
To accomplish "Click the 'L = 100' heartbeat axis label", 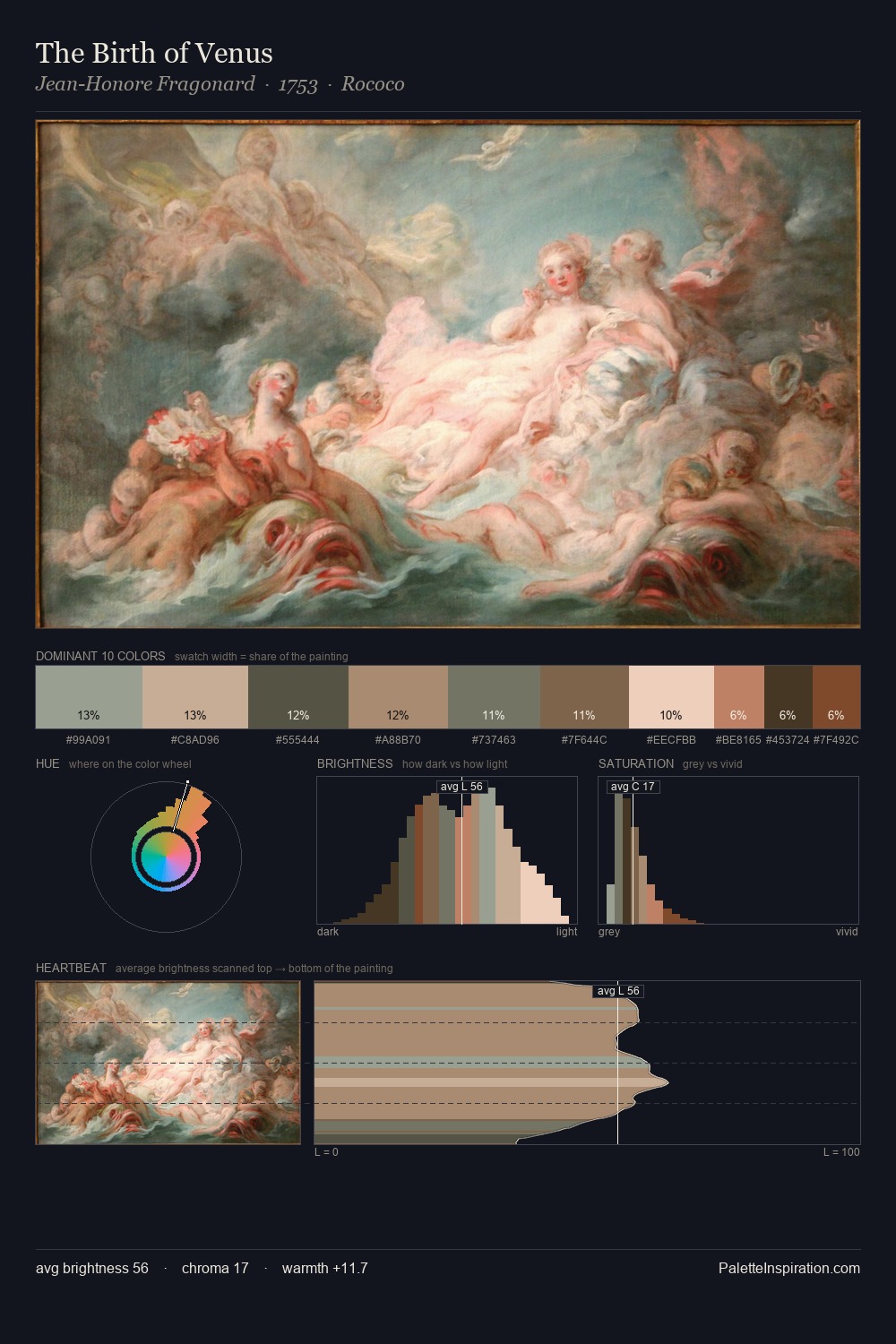I will (841, 1152).
